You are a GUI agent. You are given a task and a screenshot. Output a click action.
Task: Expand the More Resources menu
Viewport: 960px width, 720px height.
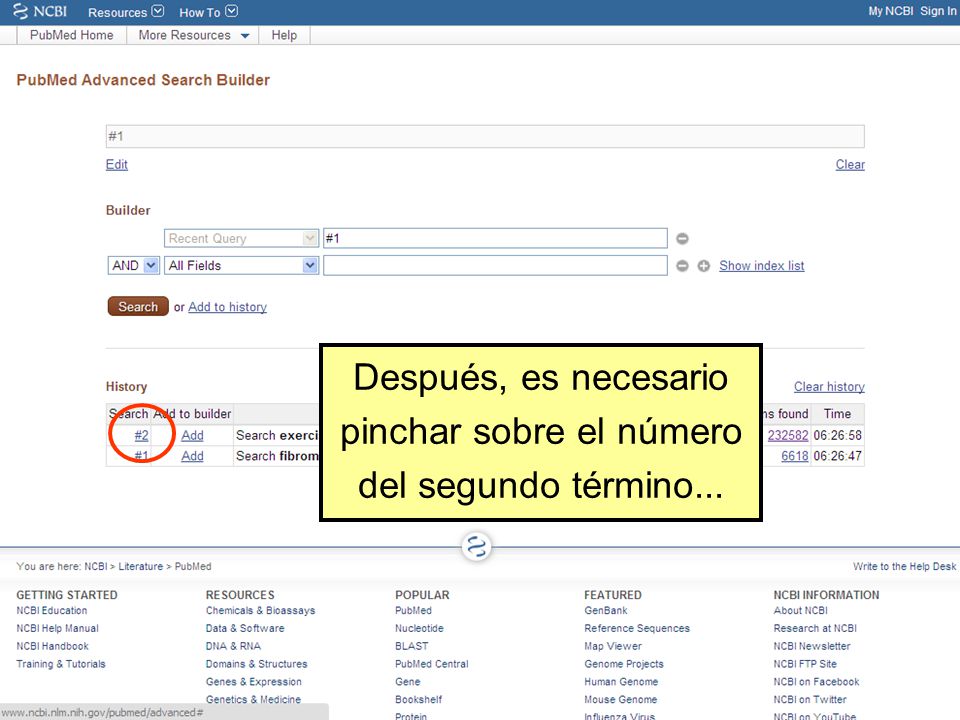pos(193,36)
